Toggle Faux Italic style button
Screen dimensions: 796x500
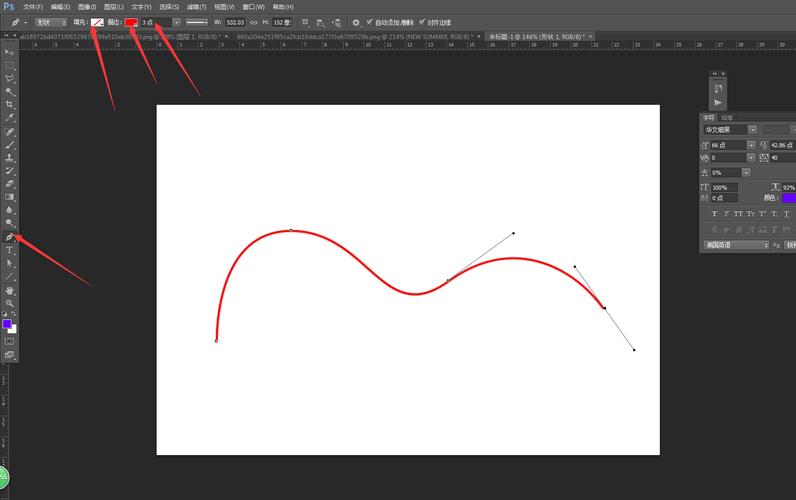(x=726, y=214)
